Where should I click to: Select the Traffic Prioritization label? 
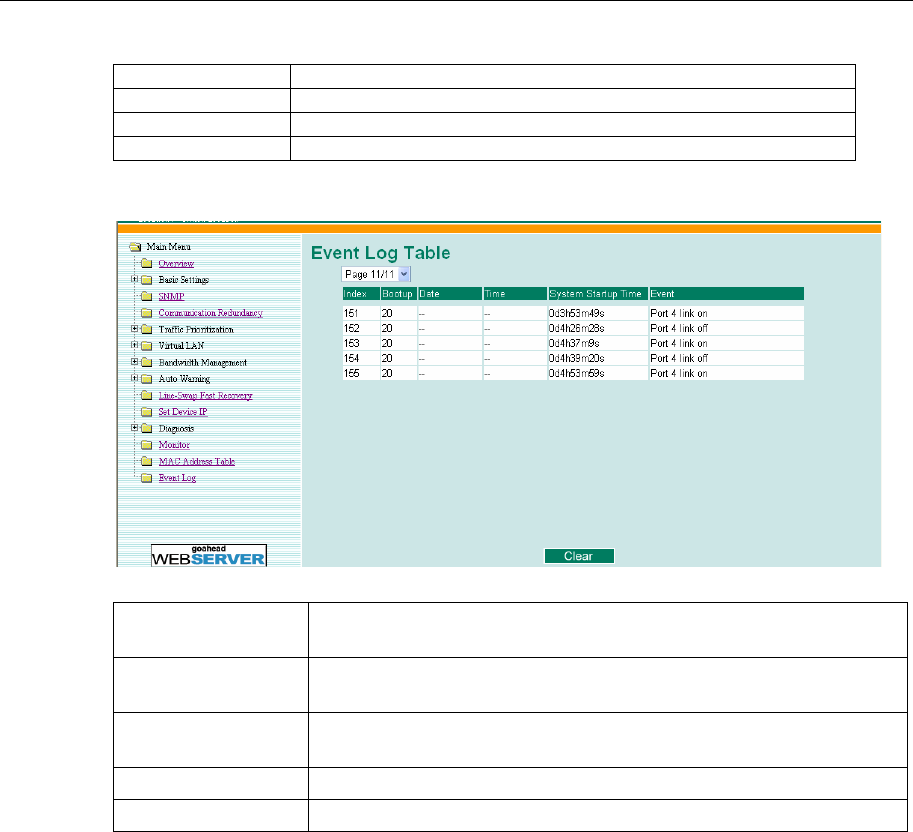tap(196, 330)
